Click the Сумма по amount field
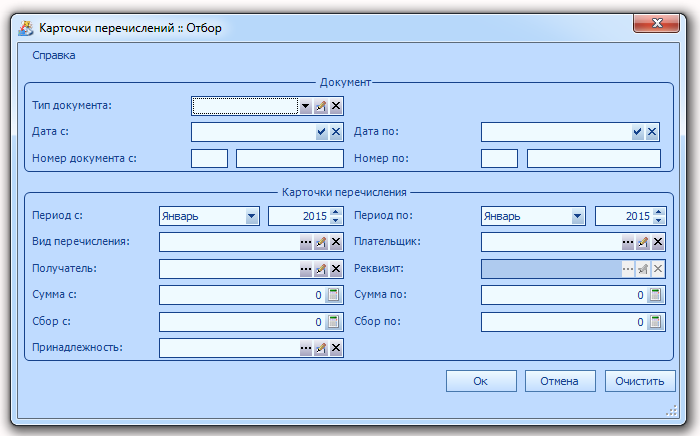 point(564,295)
